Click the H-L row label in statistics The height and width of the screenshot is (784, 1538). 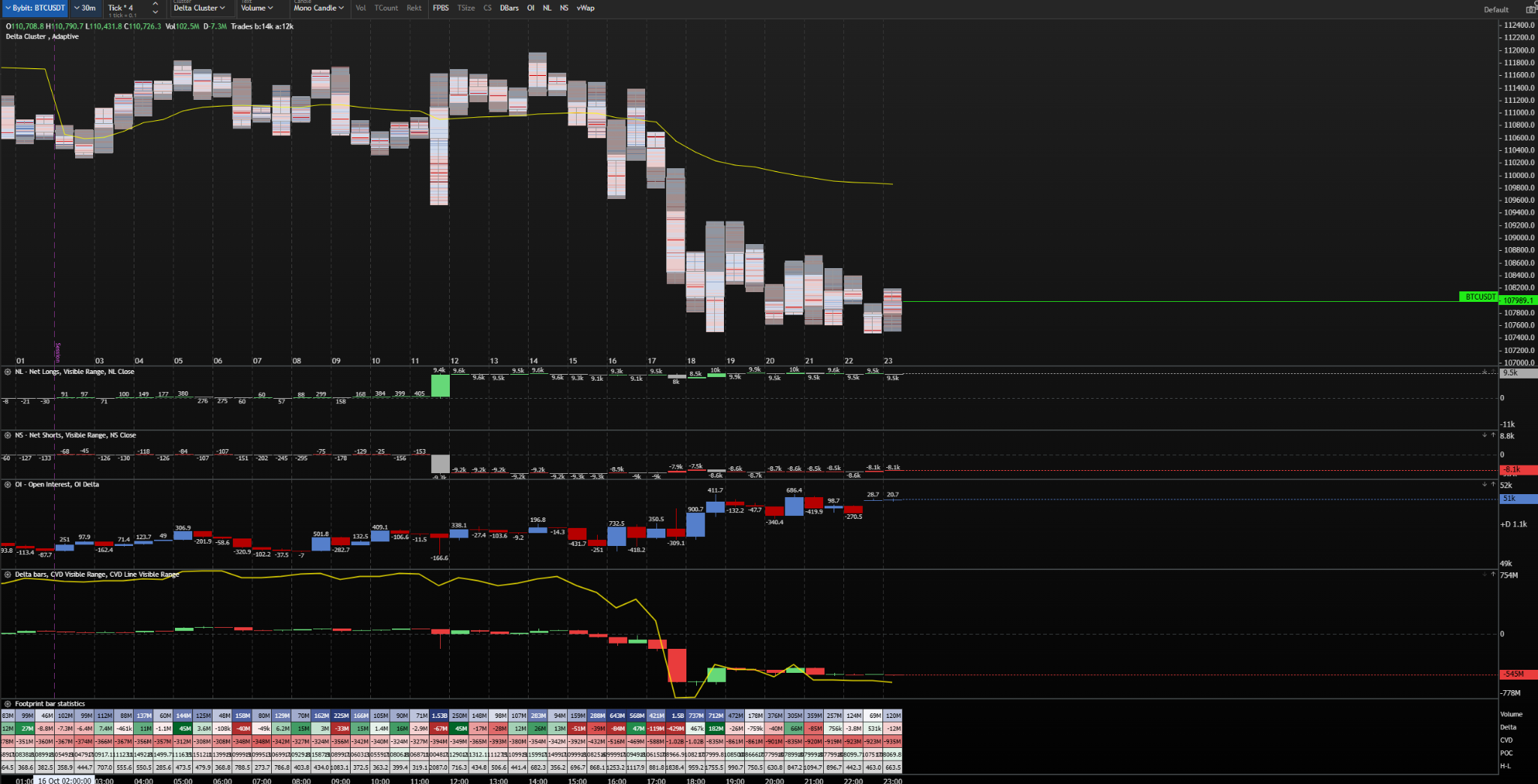click(1506, 766)
